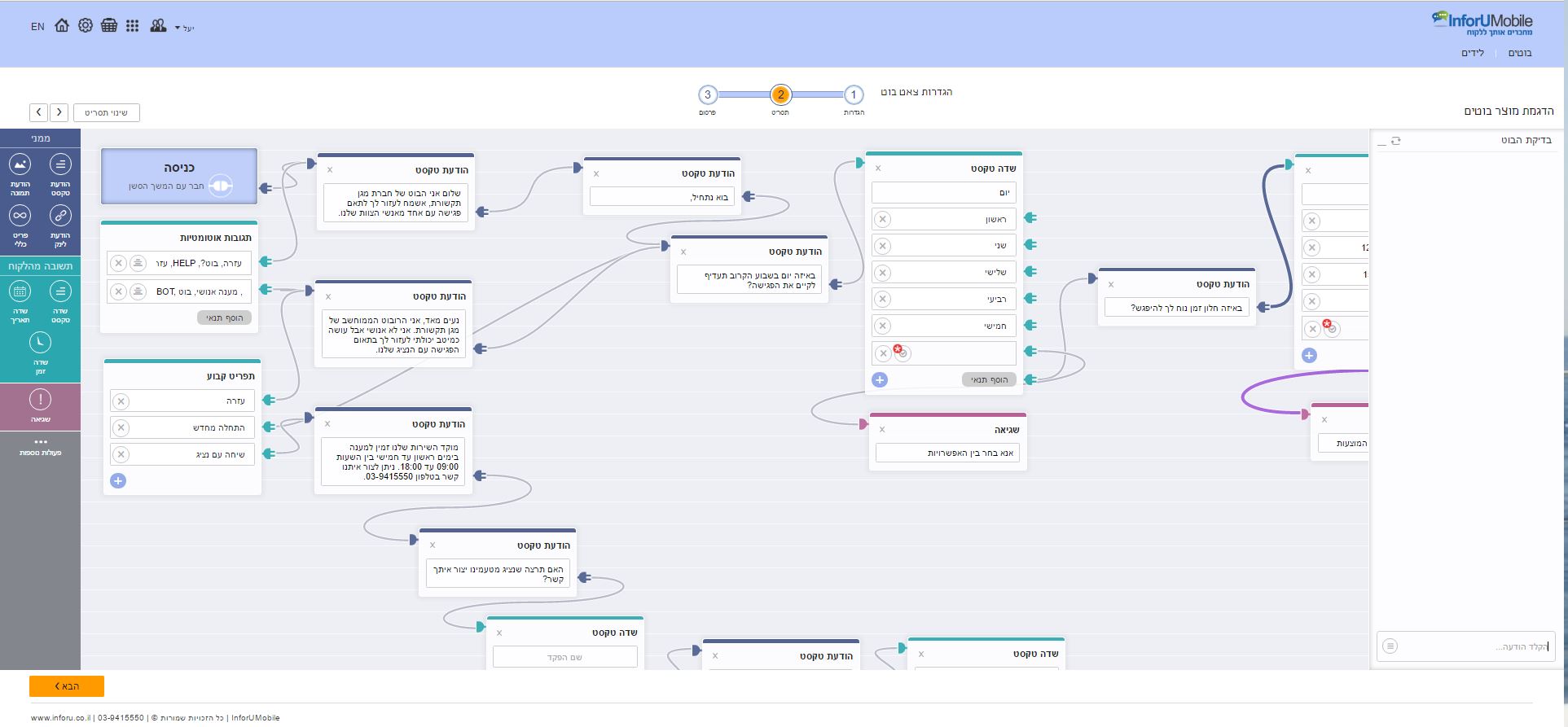Edit the בוא נתחיל message text

pyautogui.click(x=662, y=196)
